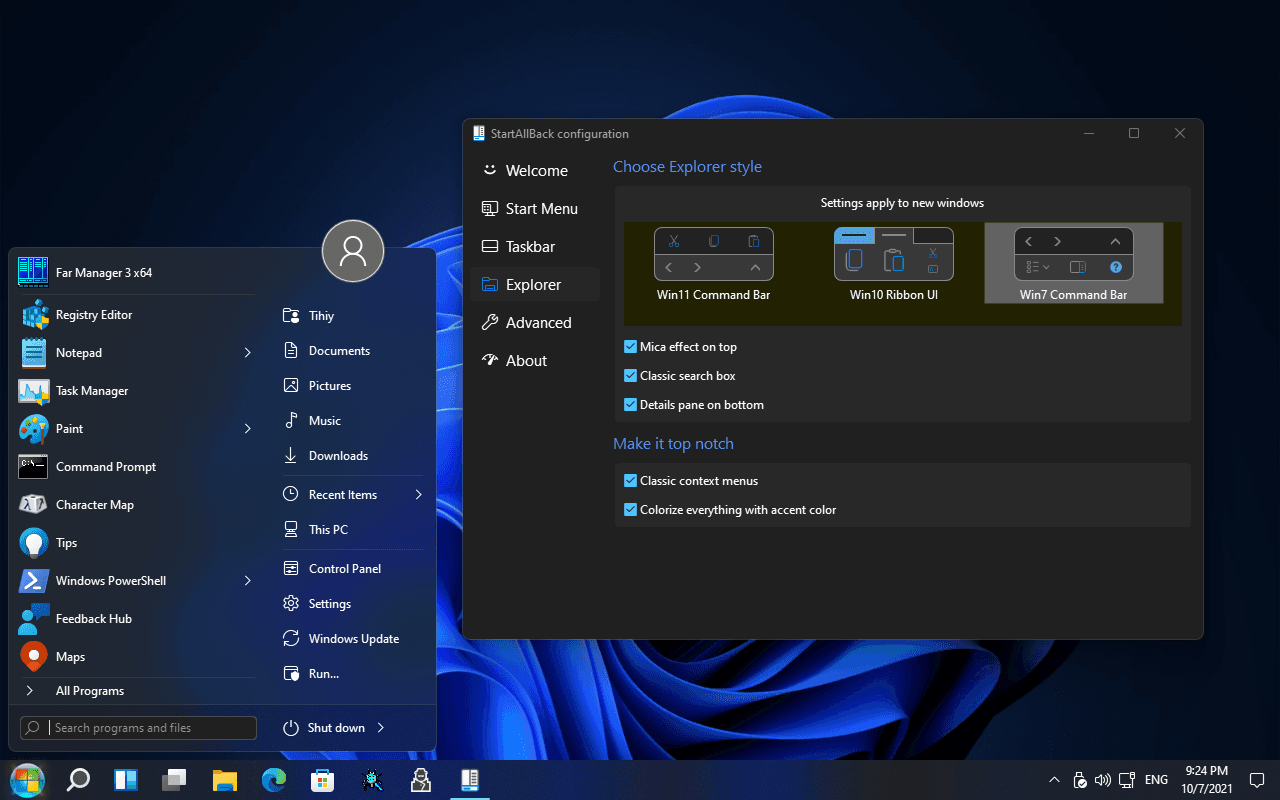
Task: Switch to the Taskbar settings tab
Action: tap(530, 247)
